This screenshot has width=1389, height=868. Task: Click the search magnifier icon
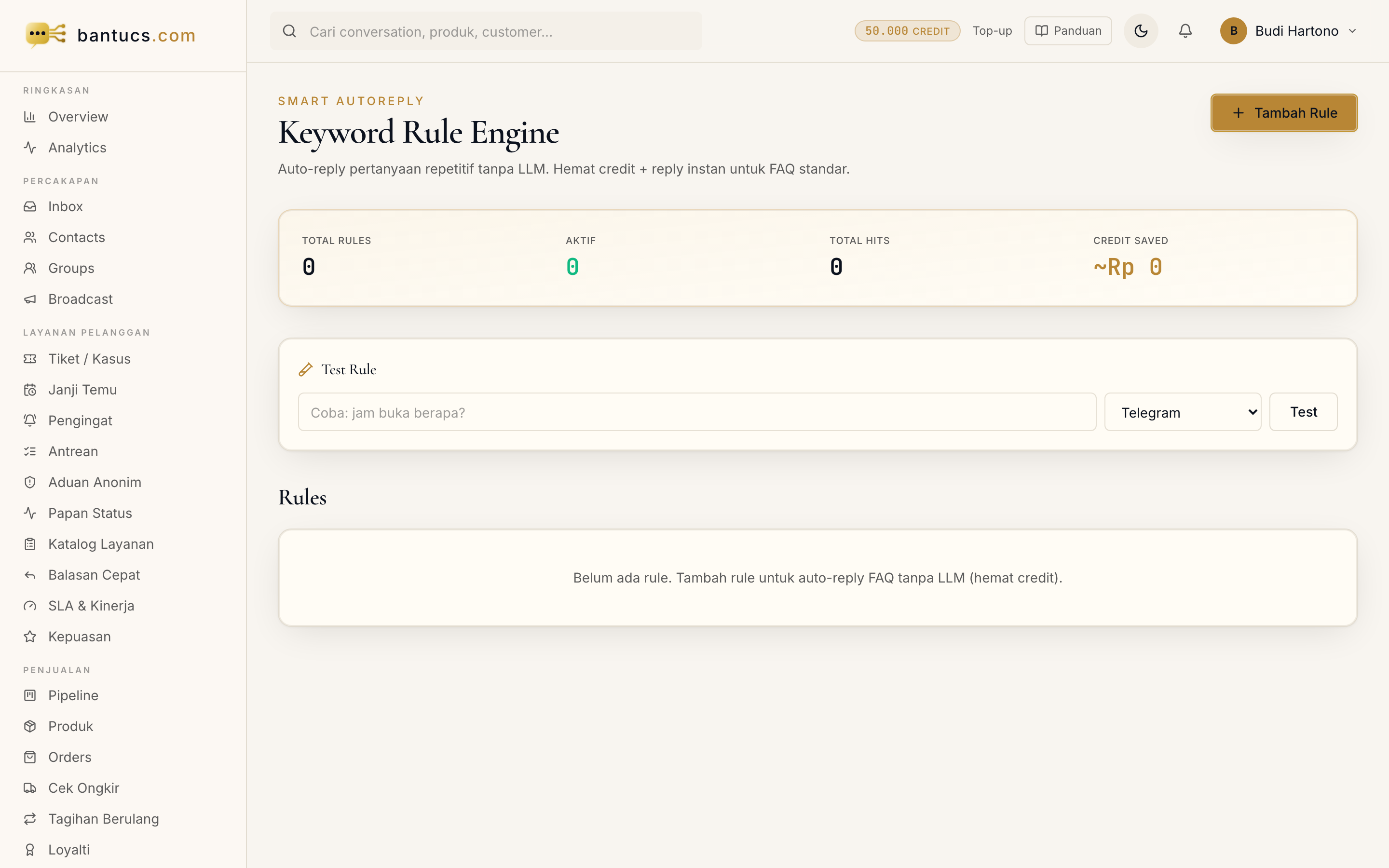pyautogui.click(x=289, y=31)
